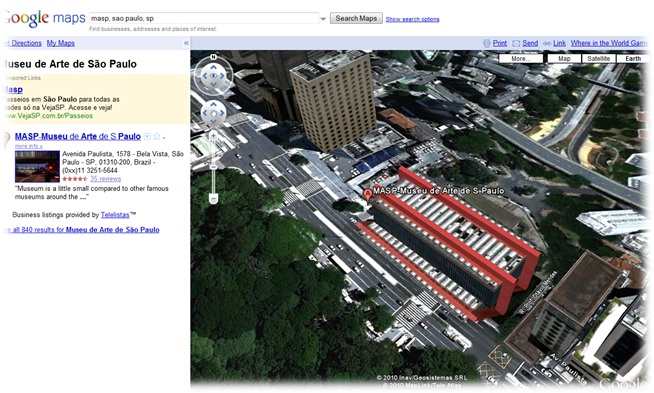Click the eye icon in look joystick
Viewport: 654px width, 393px height.
pyautogui.click(x=213, y=76)
